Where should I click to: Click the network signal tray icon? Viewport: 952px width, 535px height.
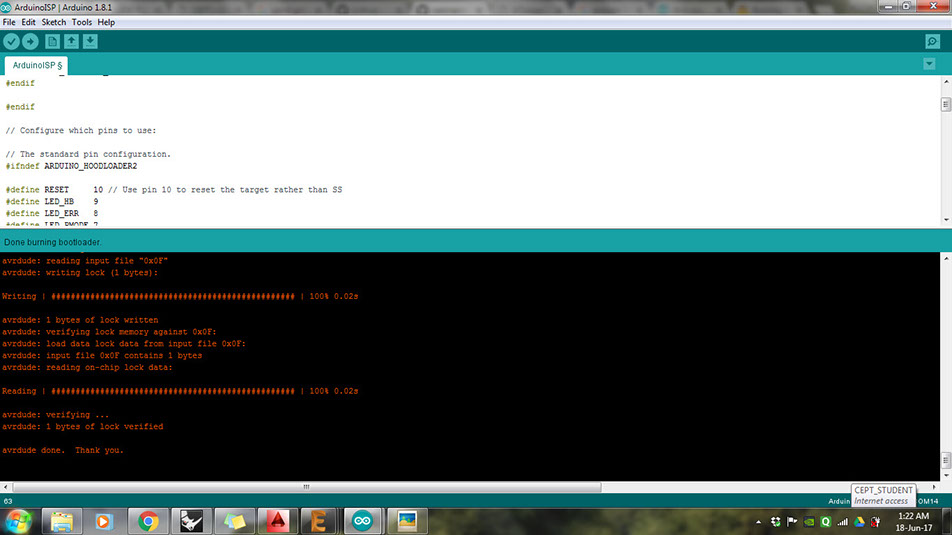(843, 522)
